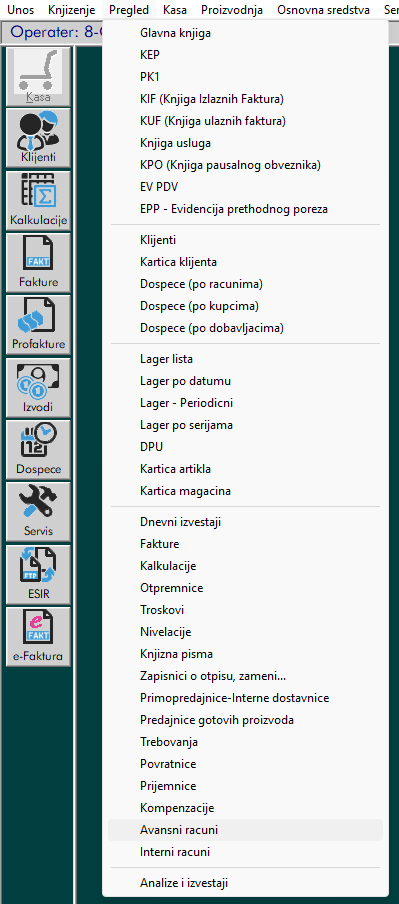The height and width of the screenshot is (904, 399).
Task: Select Klijenti in Pregled menu
Action: point(245,240)
